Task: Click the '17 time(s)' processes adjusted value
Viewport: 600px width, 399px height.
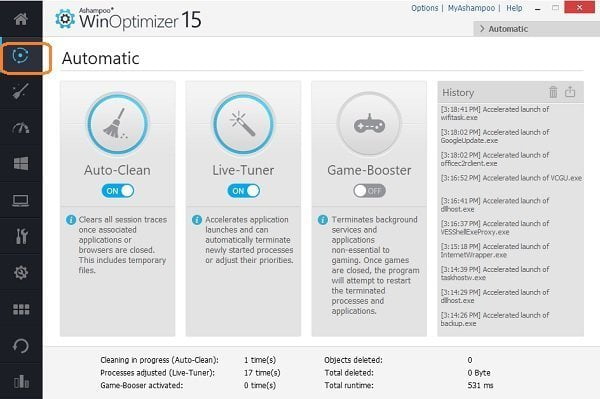Action: [262, 373]
